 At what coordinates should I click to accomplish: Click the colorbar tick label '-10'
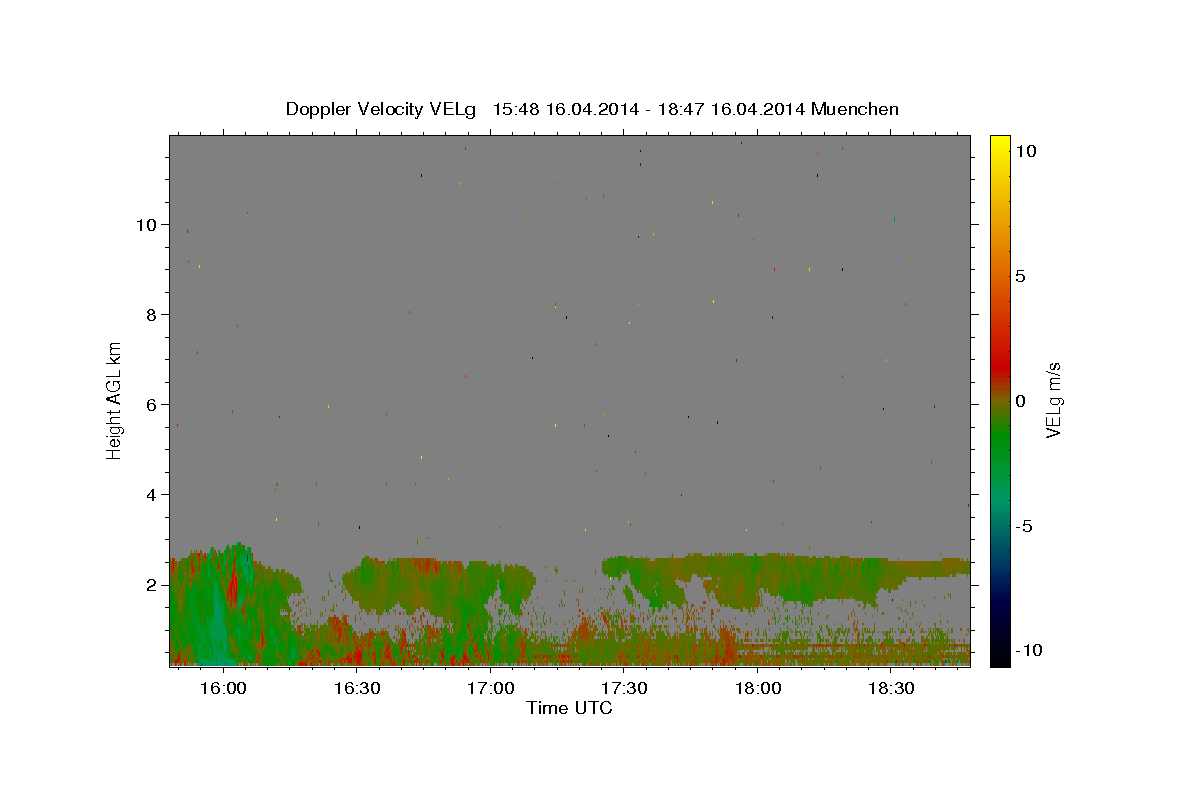pyautogui.click(x=1027, y=650)
